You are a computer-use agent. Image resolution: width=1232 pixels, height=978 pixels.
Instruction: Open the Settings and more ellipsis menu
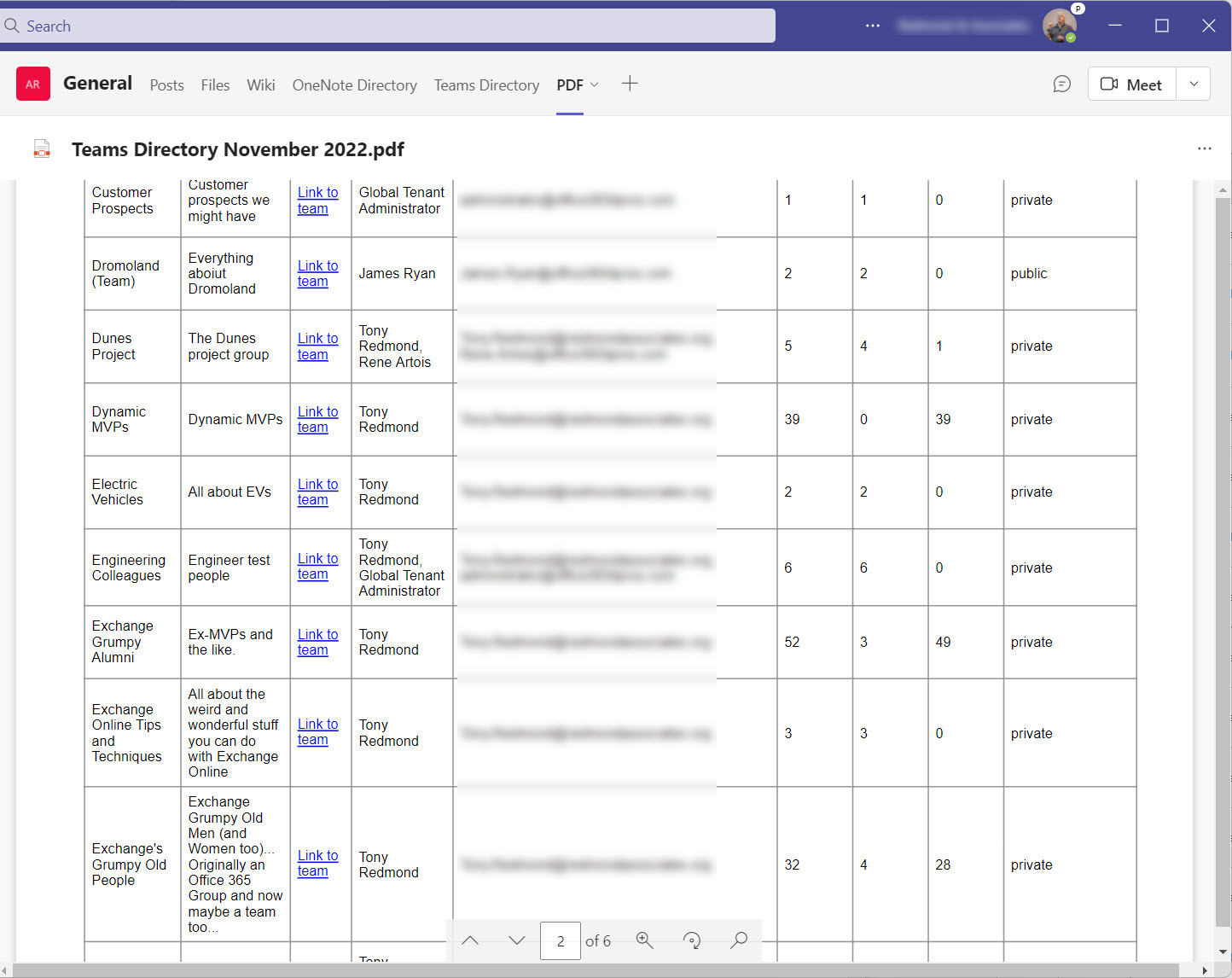click(x=872, y=26)
